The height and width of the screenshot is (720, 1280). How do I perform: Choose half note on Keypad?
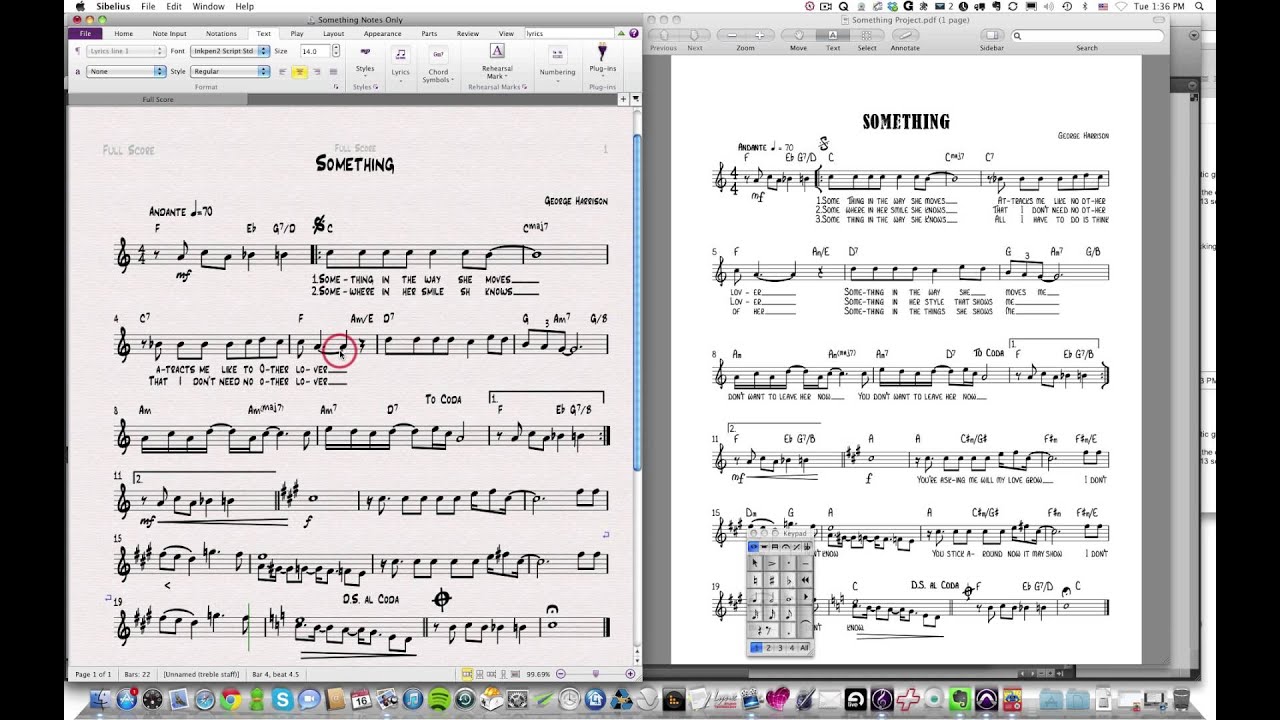click(772, 598)
